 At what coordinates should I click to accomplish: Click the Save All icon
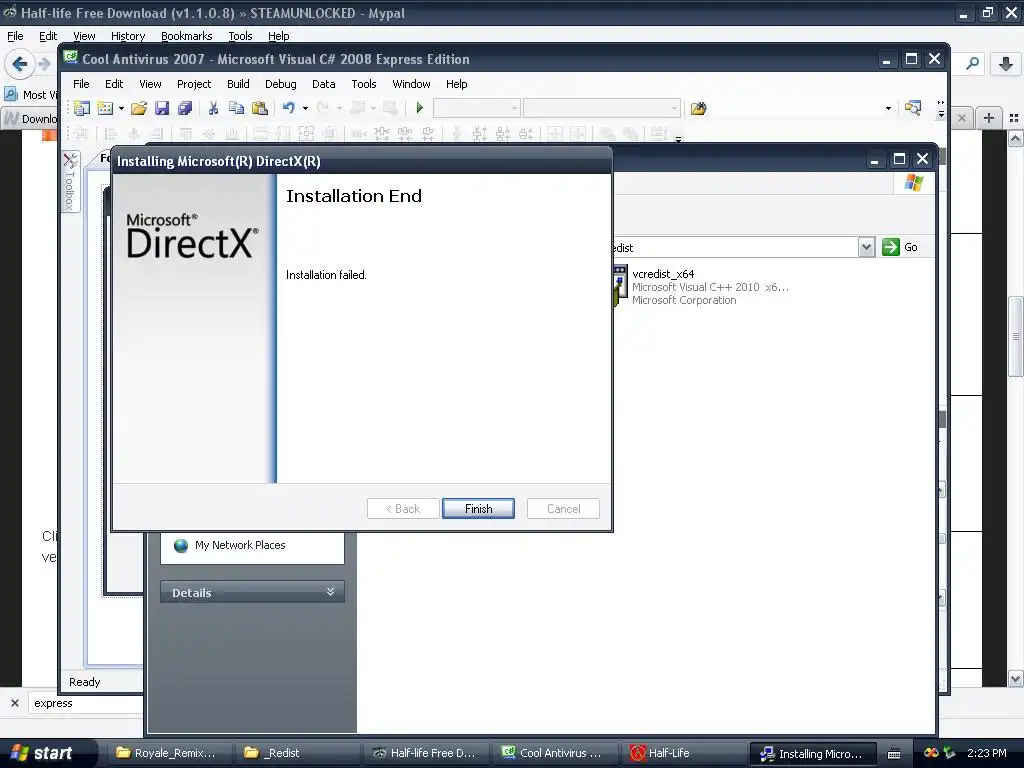pyautogui.click(x=185, y=108)
